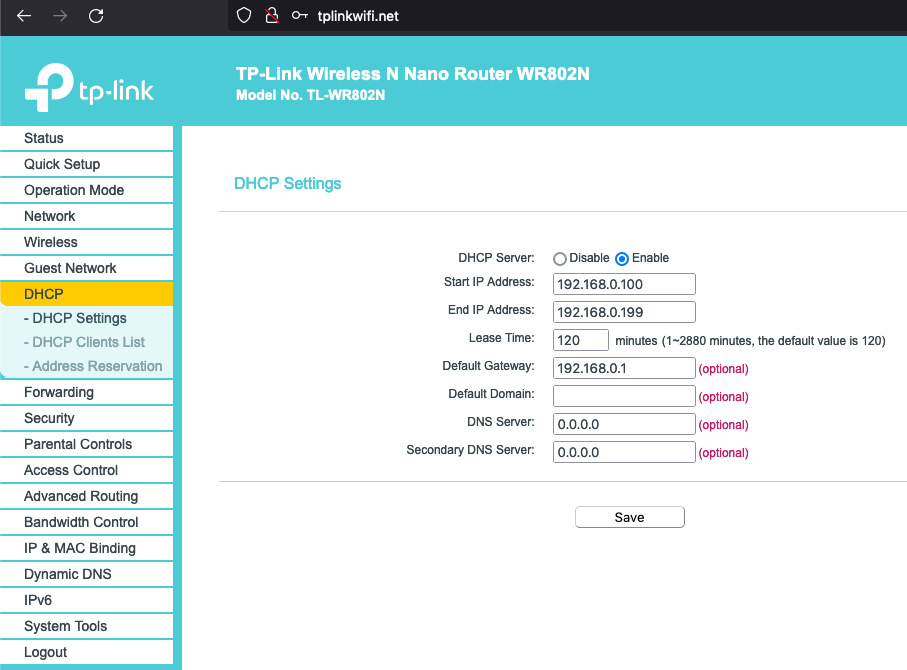Click the Lease Time input field

tap(580, 340)
